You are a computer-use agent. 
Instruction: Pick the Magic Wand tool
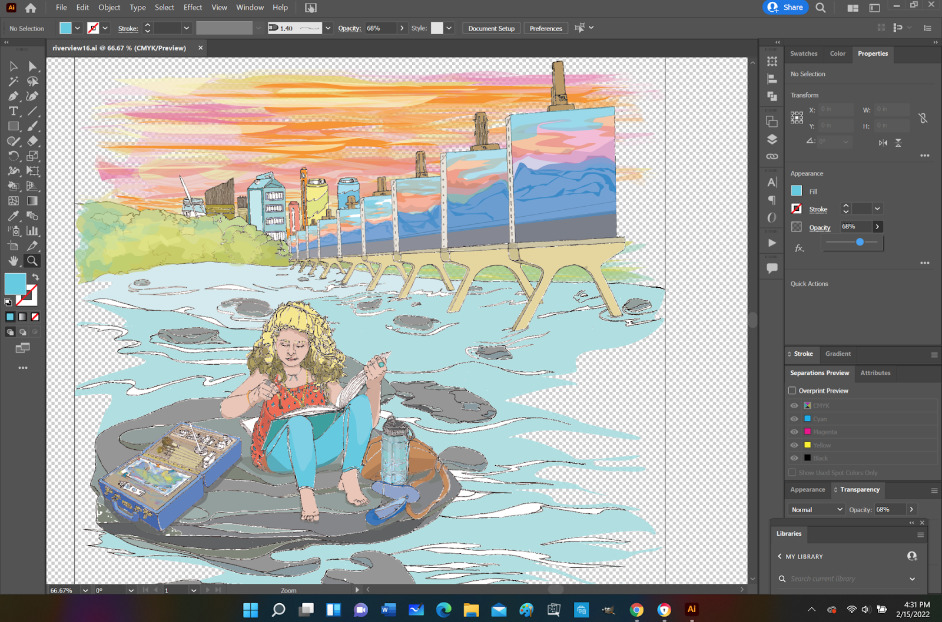tap(14, 81)
